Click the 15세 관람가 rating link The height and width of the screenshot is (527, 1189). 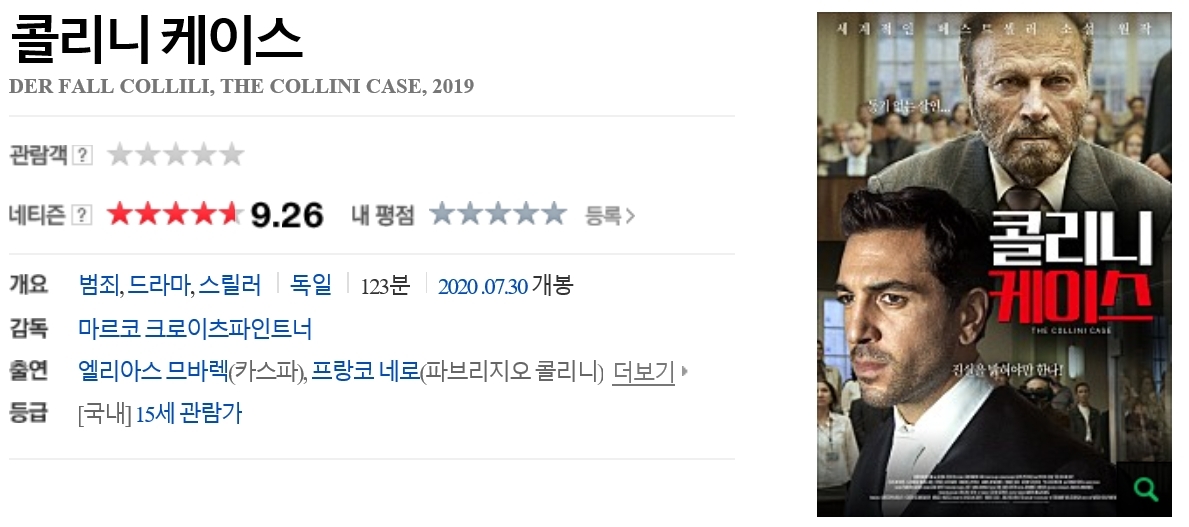pyautogui.click(x=189, y=414)
